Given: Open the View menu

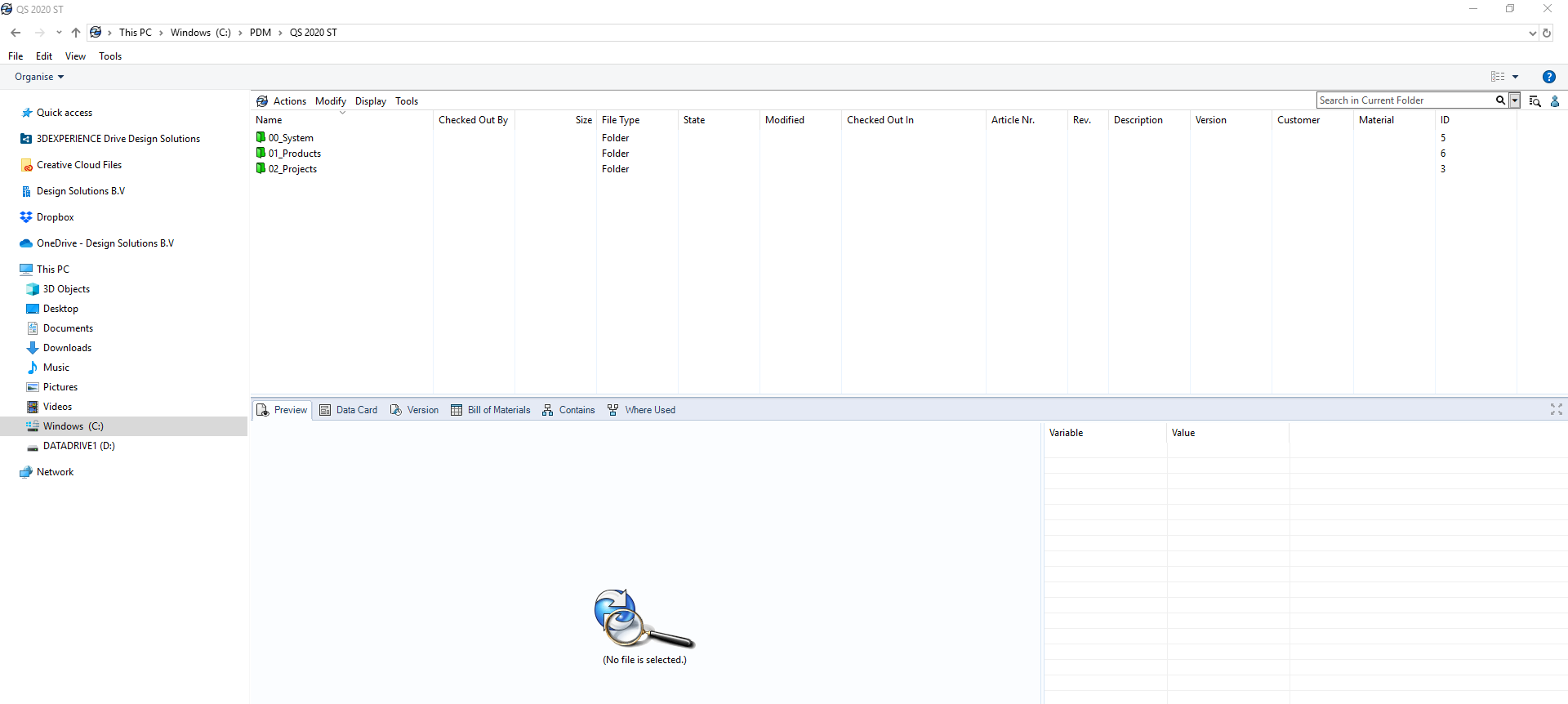Looking at the screenshot, I should click(75, 56).
